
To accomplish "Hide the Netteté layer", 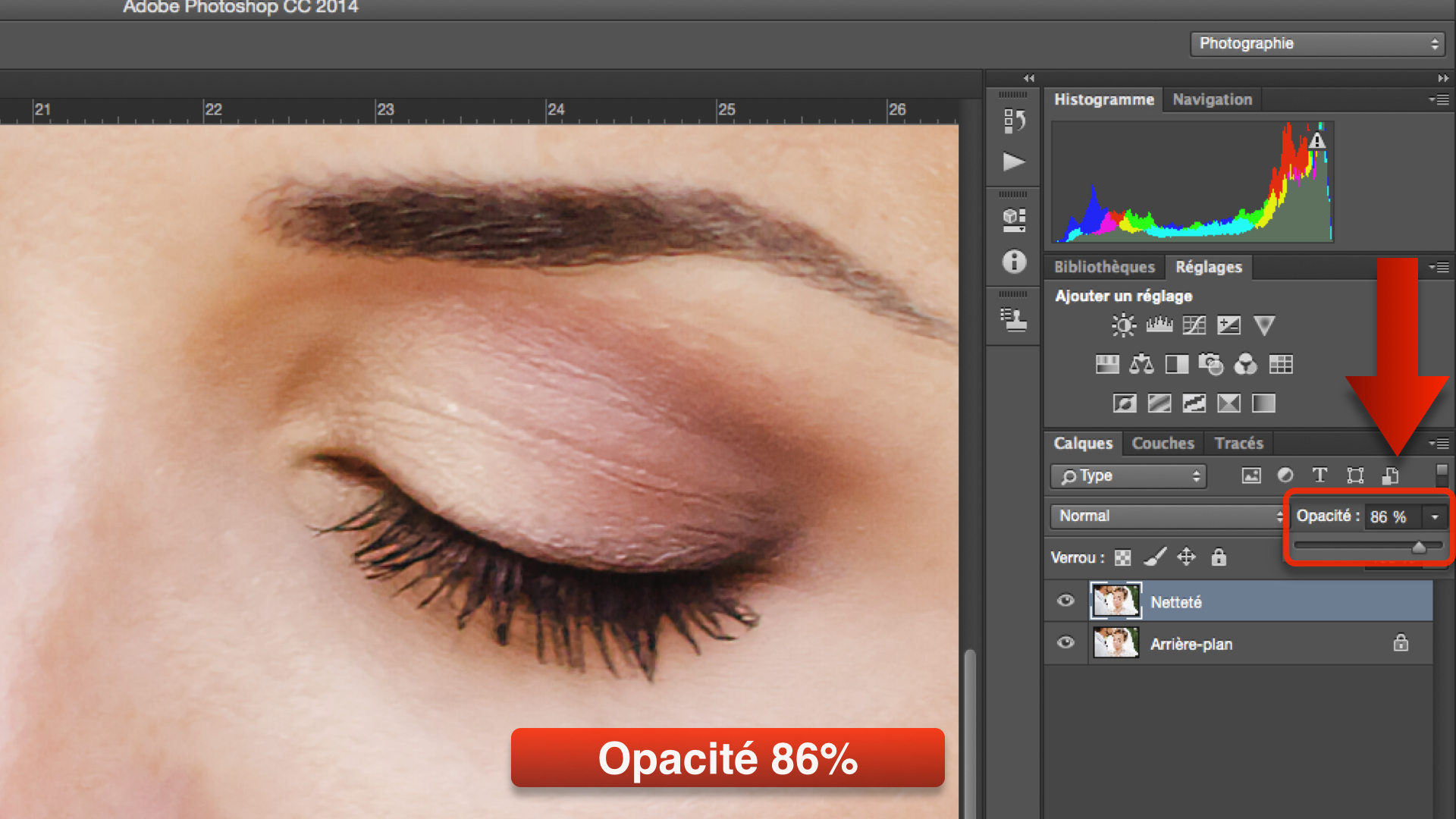I will [1065, 601].
